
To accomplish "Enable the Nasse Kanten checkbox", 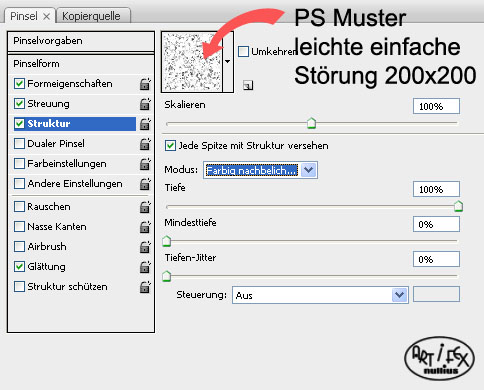I will 19,227.
